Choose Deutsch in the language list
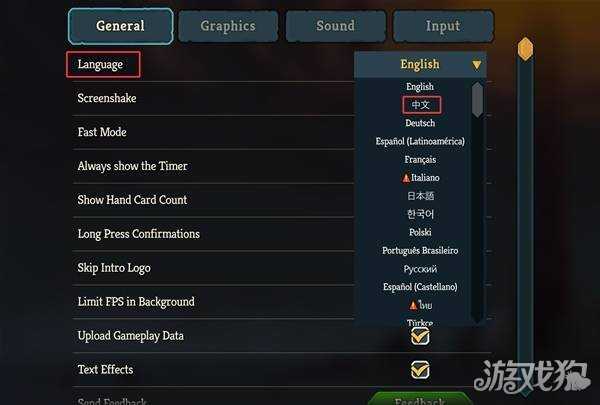This screenshot has height=405, width=600. point(420,123)
